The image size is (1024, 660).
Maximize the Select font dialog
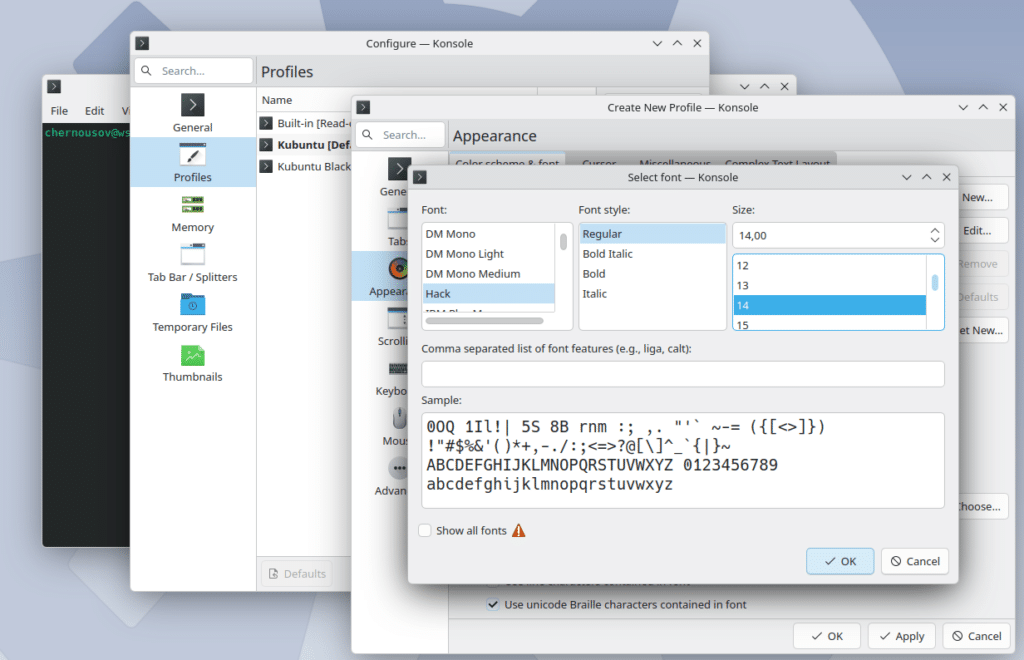(927, 177)
